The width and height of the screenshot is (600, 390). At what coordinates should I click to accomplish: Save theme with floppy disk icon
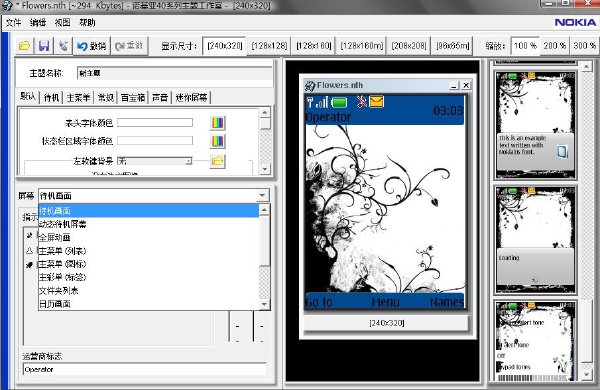point(44,46)
